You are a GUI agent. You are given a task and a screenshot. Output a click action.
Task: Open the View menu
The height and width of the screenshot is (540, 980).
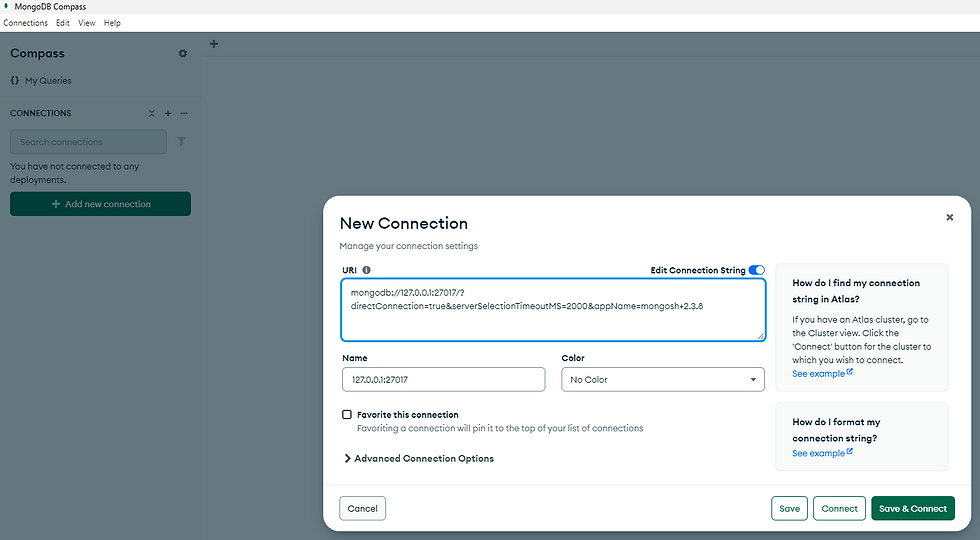[87, 23]
